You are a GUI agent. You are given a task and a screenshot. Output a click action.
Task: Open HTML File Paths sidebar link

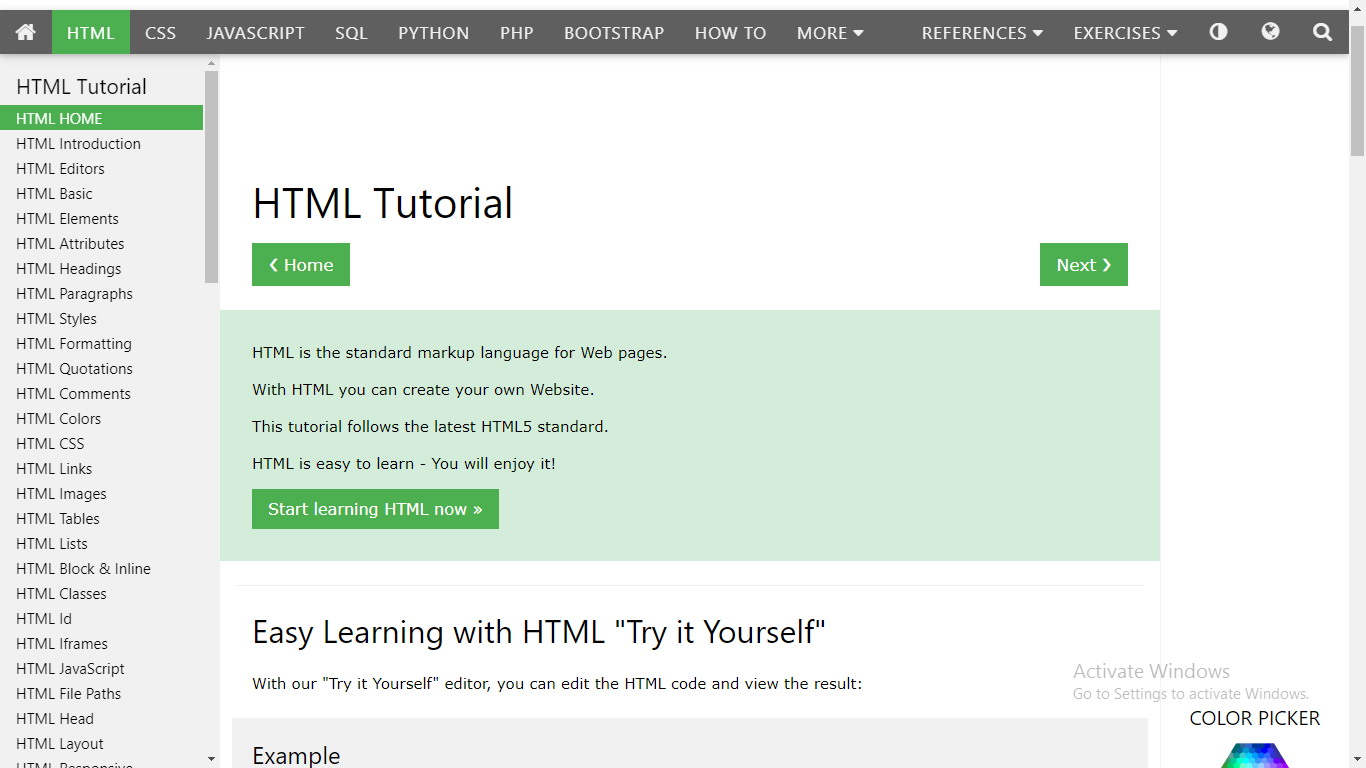point(101,693)
